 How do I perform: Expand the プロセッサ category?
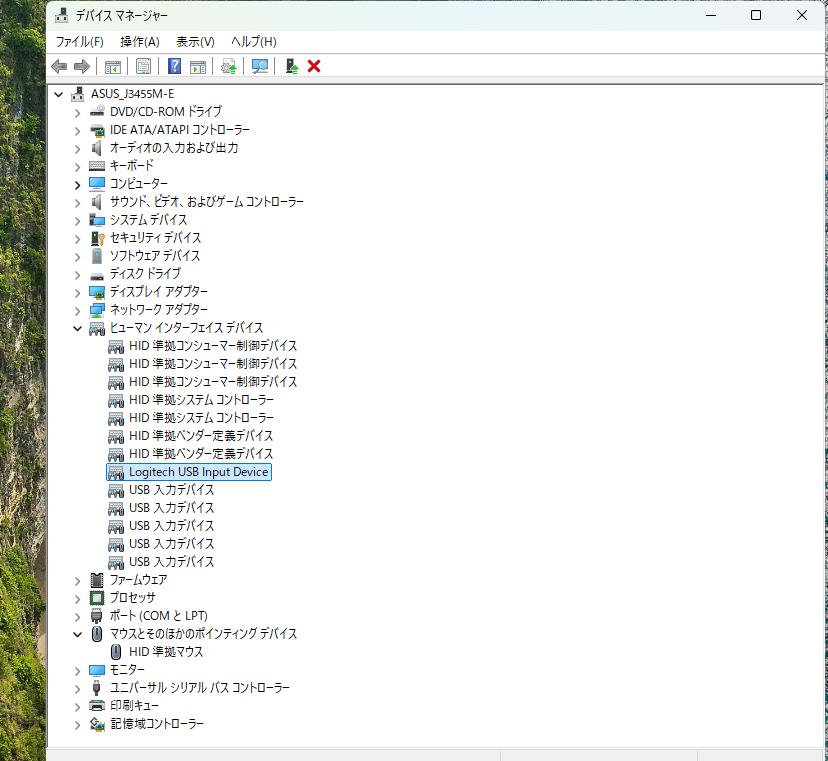78,599
